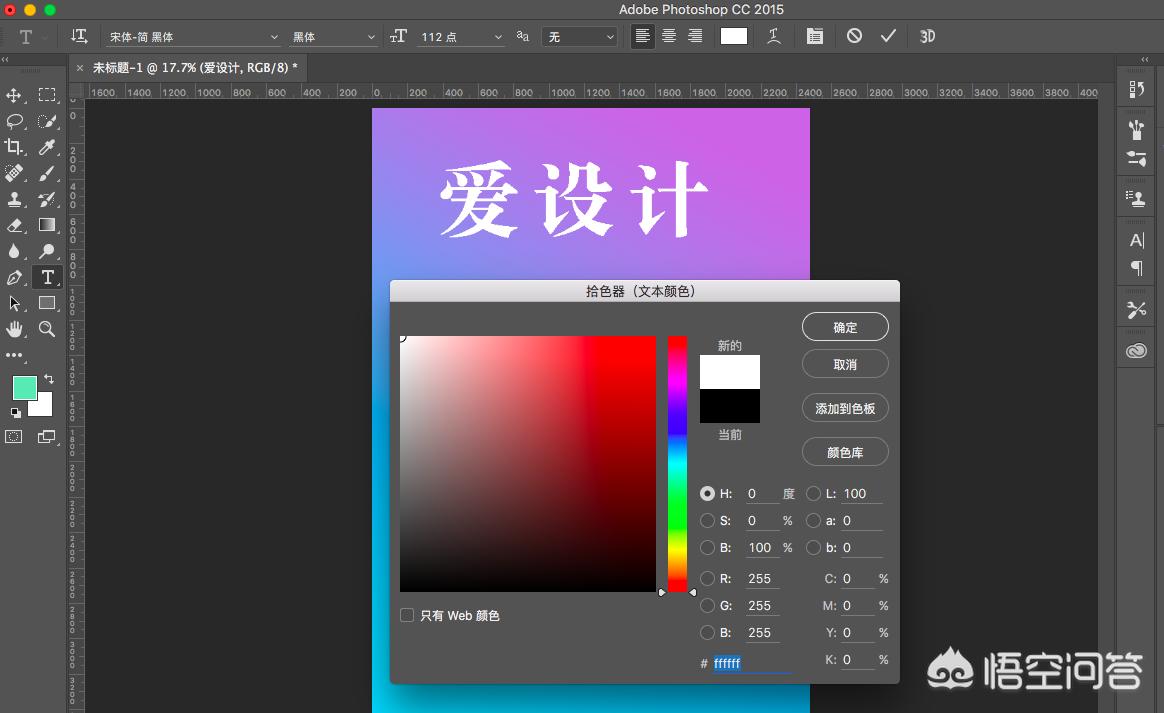Open the Character panel
Viewport: 1164px width, 713px height.
tap(1135, 240)
